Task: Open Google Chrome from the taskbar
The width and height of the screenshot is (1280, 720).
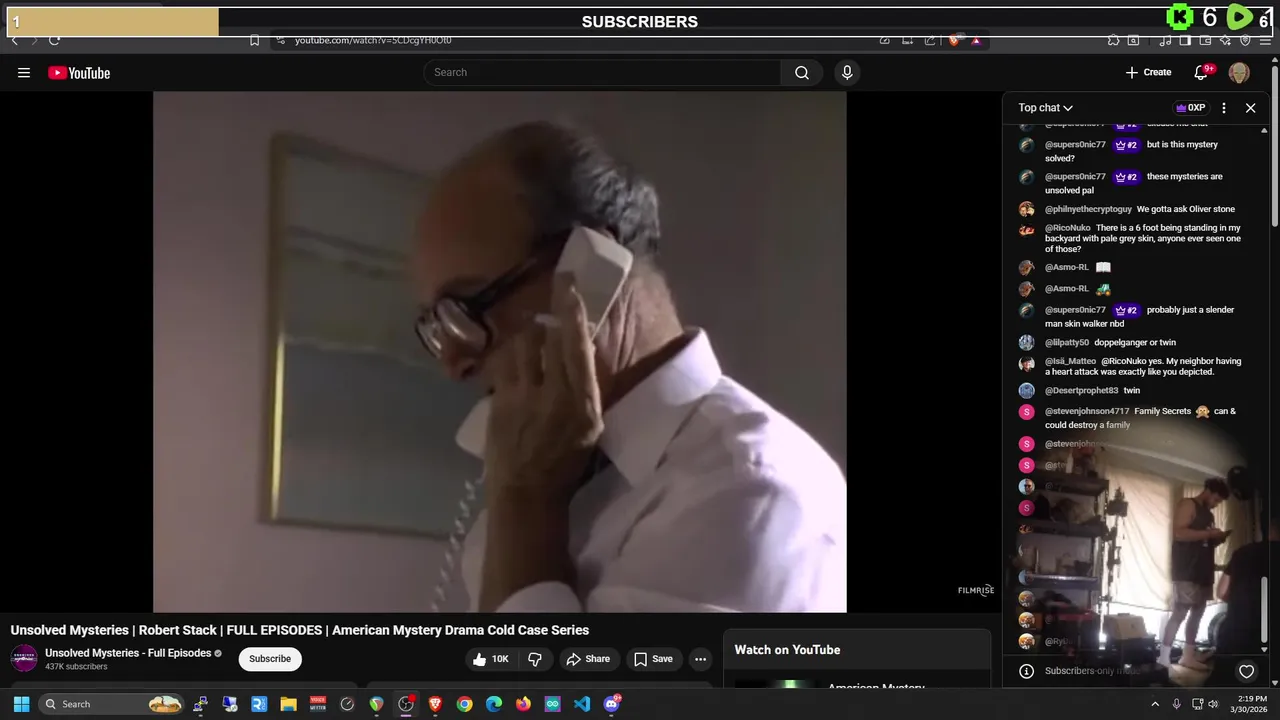Action: pos(464,704)
